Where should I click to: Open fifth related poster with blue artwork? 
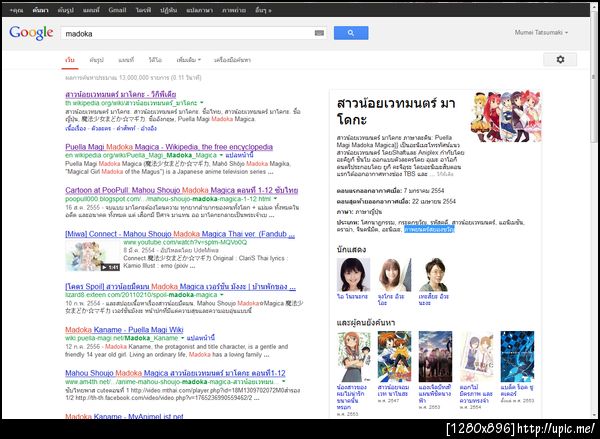pyautogui.click(x=517, y=356)
